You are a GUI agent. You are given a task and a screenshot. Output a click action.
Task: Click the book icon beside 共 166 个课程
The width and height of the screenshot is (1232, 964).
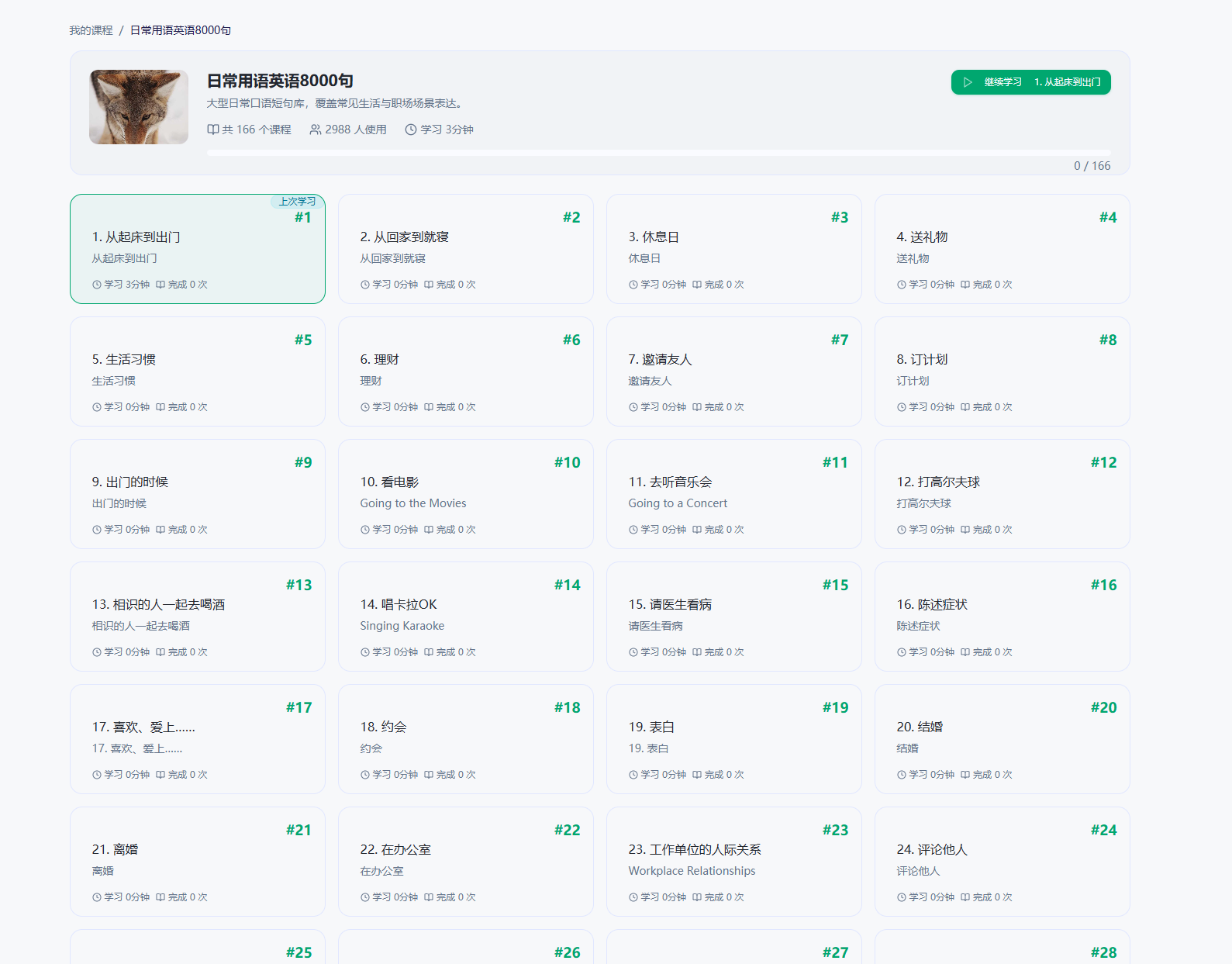tap(212, 130)
